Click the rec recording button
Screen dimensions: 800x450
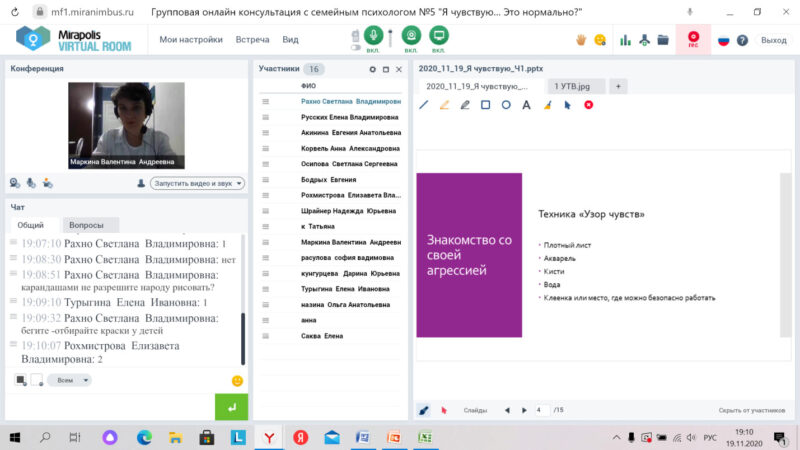[x=693, y=39]
